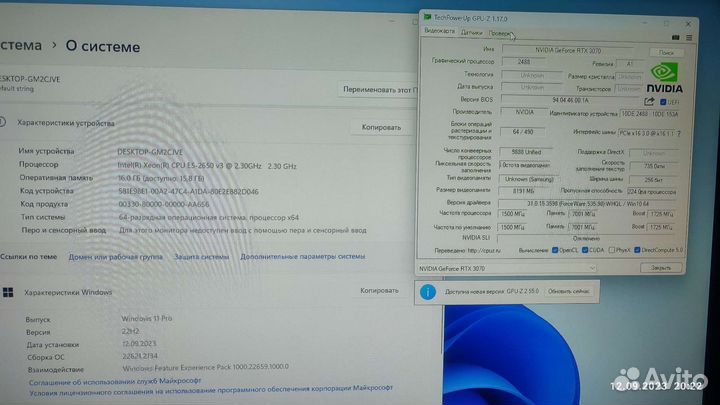Click the graphics processor field 2488

point(523,62)
